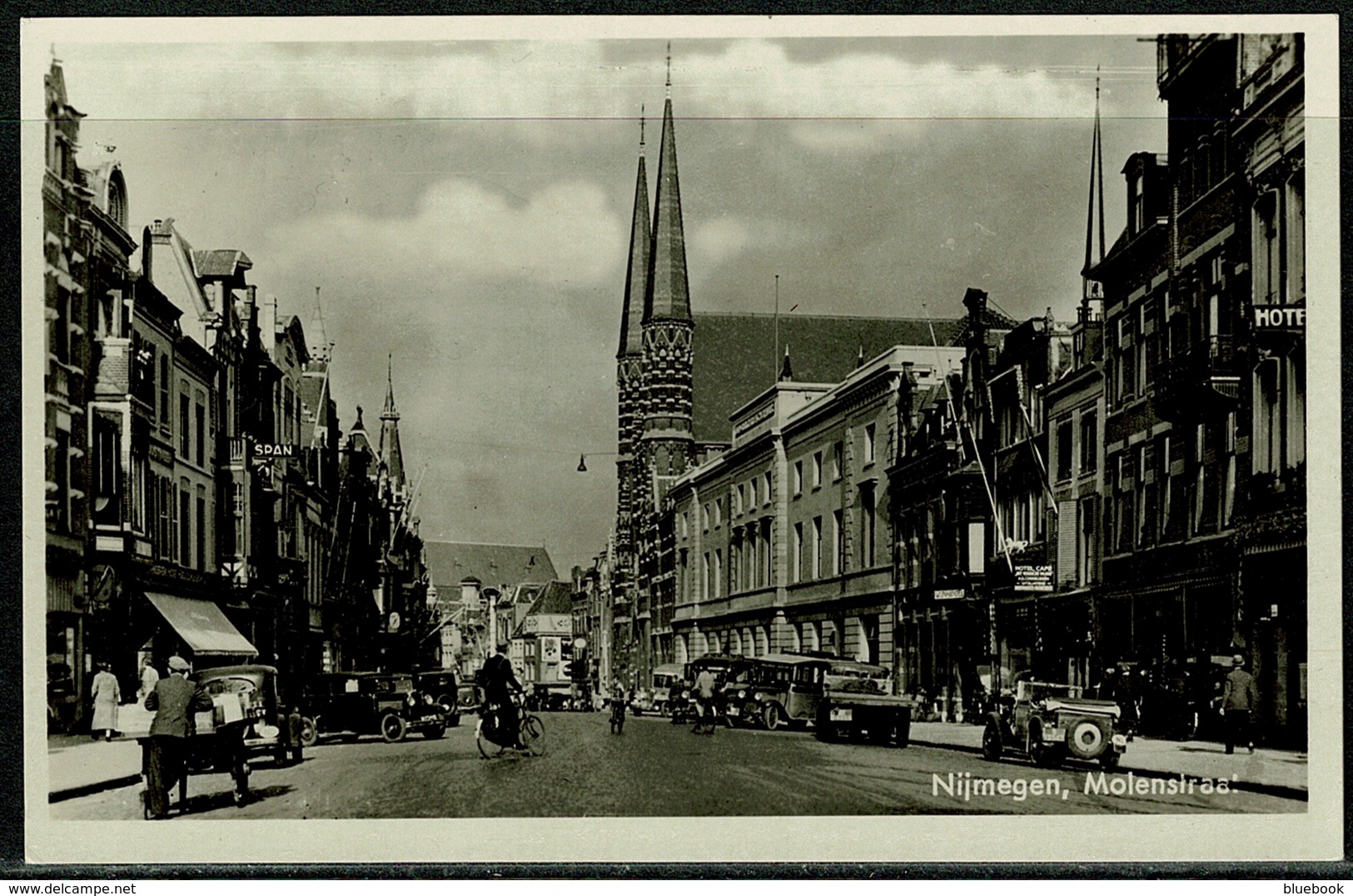Click the "www.delcampe.net" text

(x=68, y=888)
